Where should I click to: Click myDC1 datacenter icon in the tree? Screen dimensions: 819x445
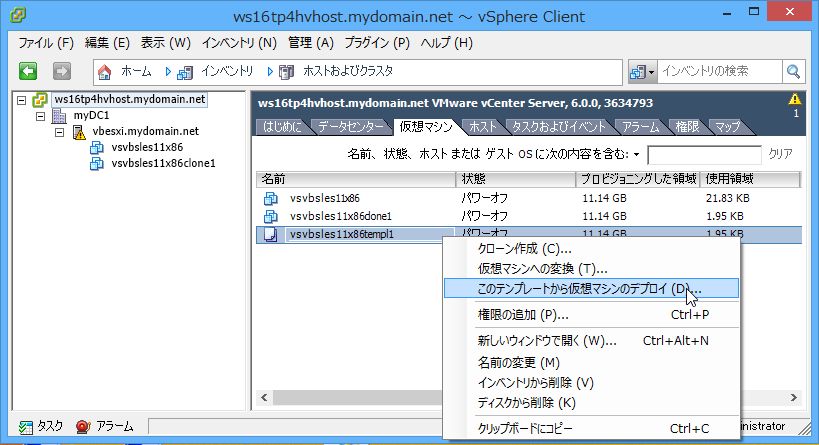pos(59,115)
